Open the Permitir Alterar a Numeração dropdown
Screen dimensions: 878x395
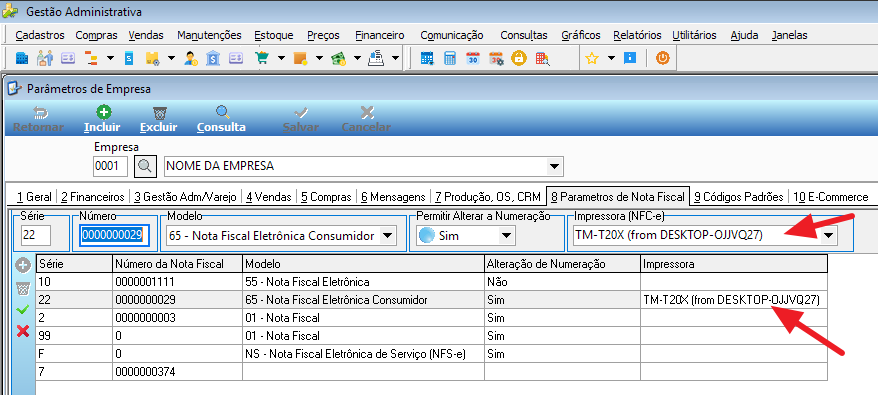pyautogui.click(x=506, y=236)
